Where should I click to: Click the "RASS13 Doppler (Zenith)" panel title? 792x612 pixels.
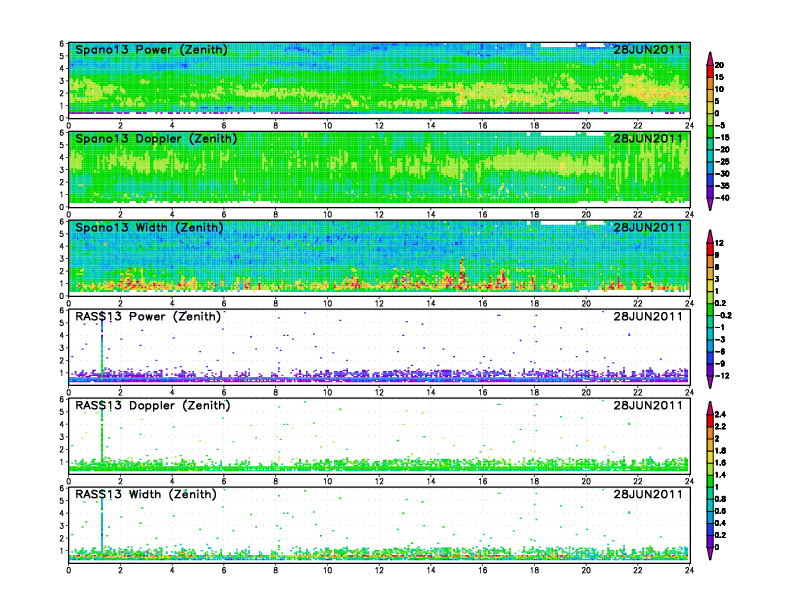153,405
